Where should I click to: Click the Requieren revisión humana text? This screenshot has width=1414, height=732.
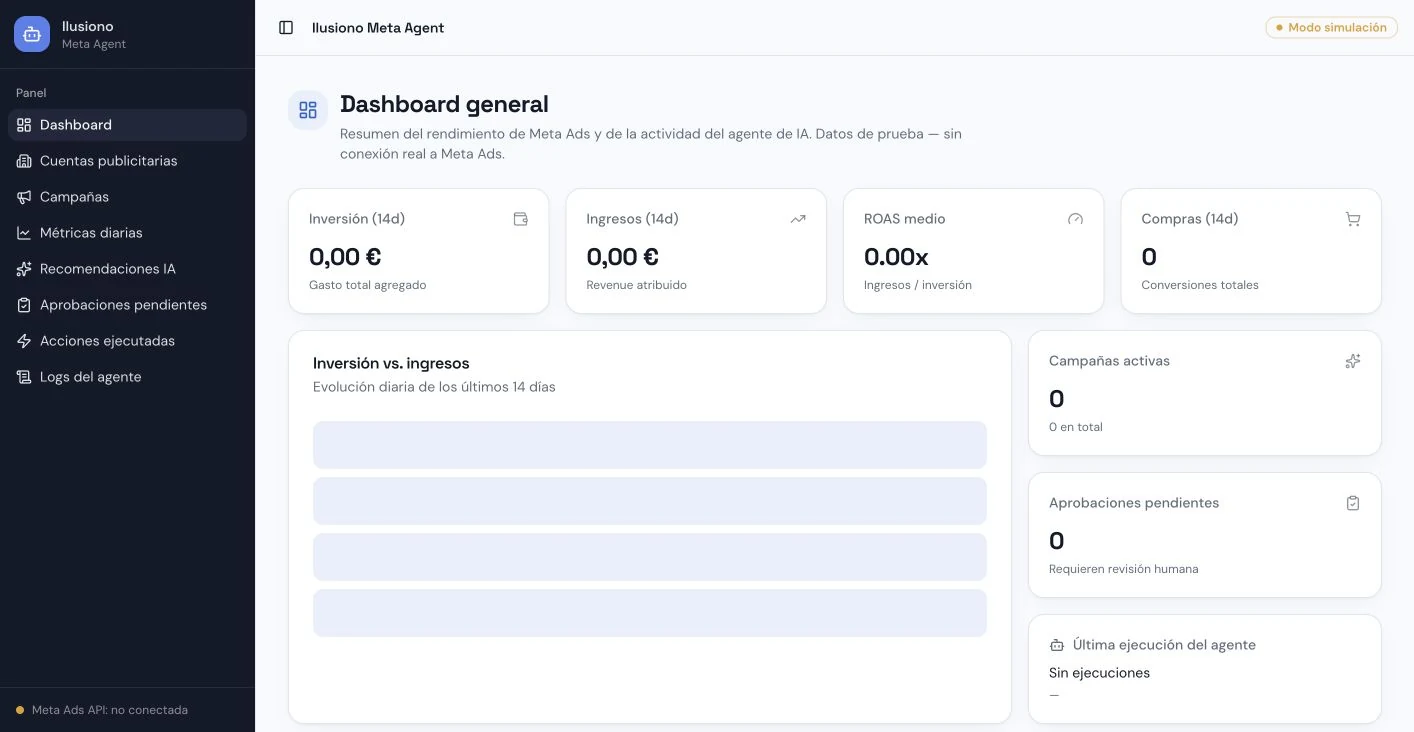click(x=1123, y=569)
